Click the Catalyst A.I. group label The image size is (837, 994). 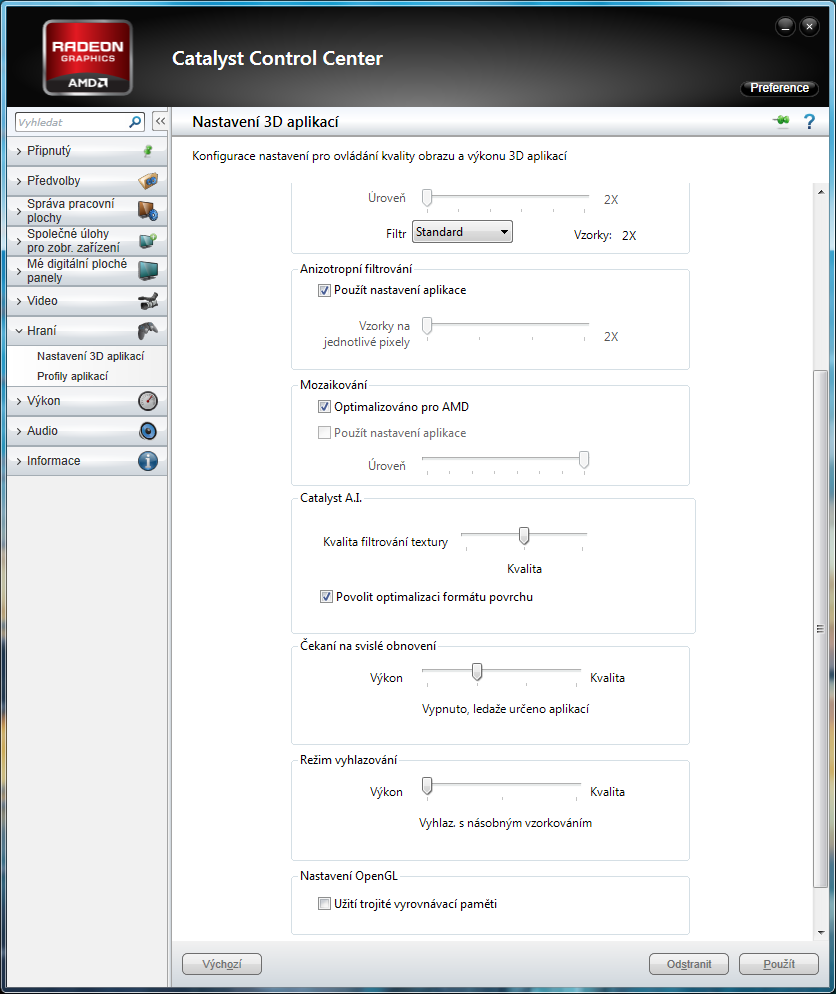tap(331, 498)
